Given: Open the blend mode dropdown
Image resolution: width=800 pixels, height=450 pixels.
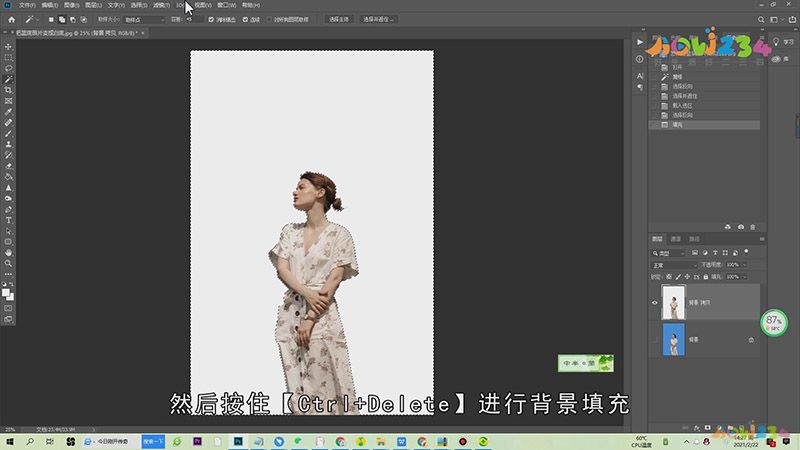Looking at the screenshot, I should pos(674,265).
